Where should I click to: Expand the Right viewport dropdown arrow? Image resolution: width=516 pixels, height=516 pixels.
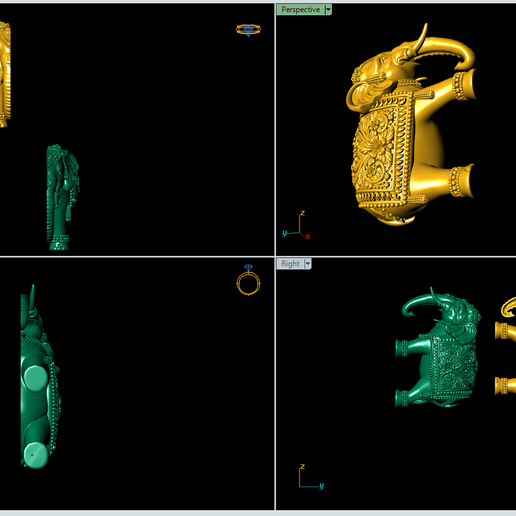308,264
